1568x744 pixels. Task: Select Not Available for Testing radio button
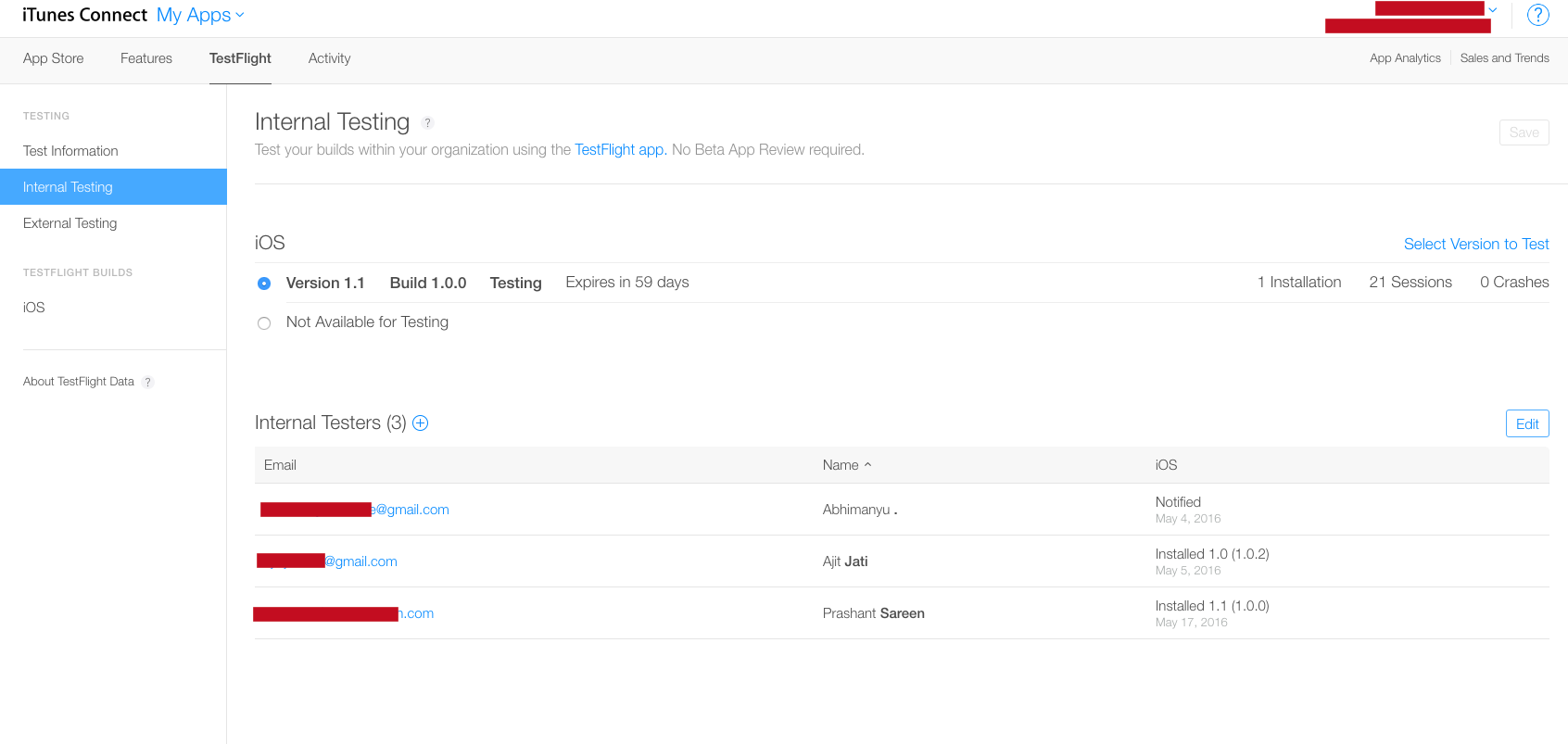coord(264,323)
